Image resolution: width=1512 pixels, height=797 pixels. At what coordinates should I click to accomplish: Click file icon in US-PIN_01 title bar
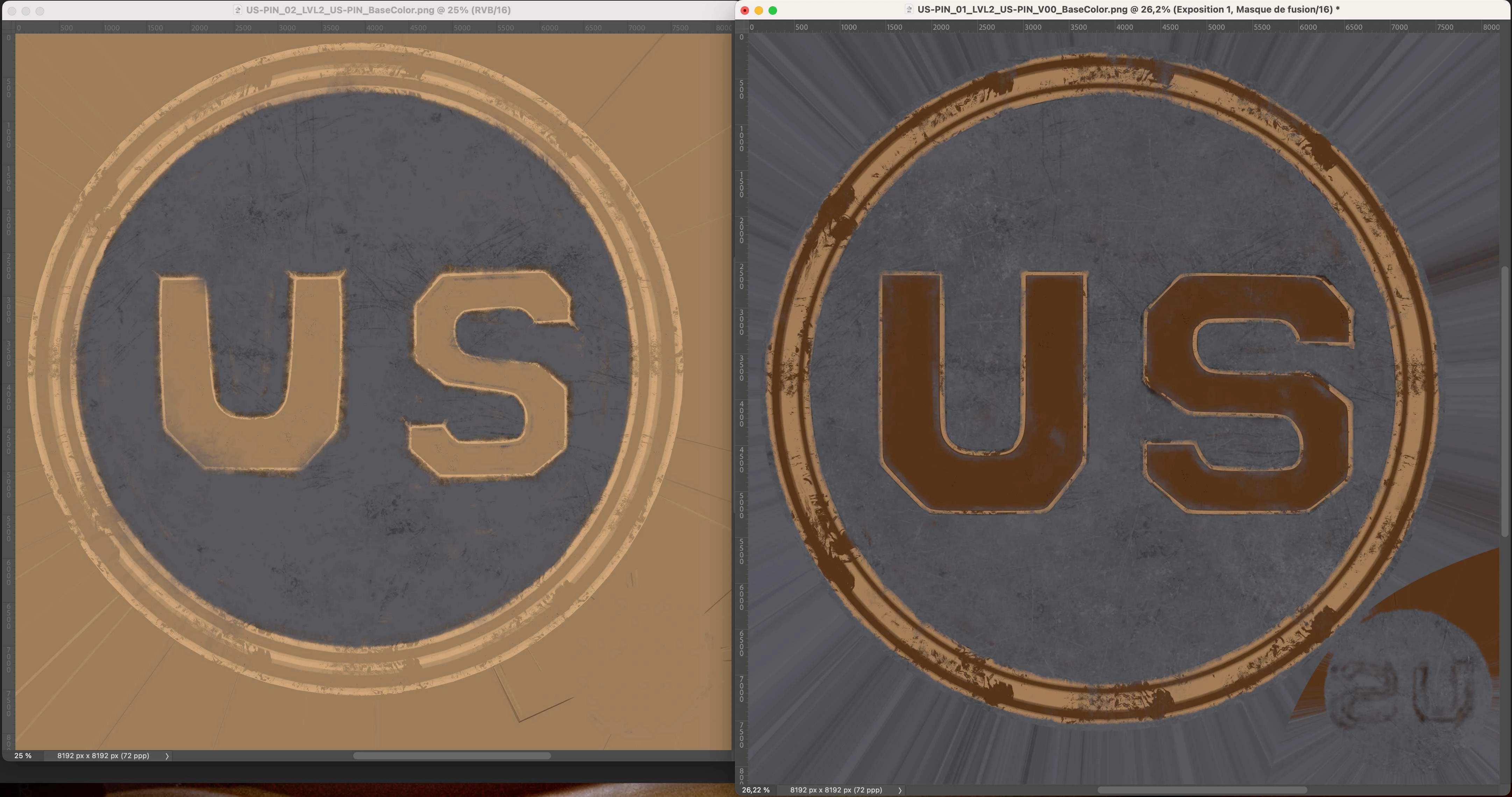[908, 9]
